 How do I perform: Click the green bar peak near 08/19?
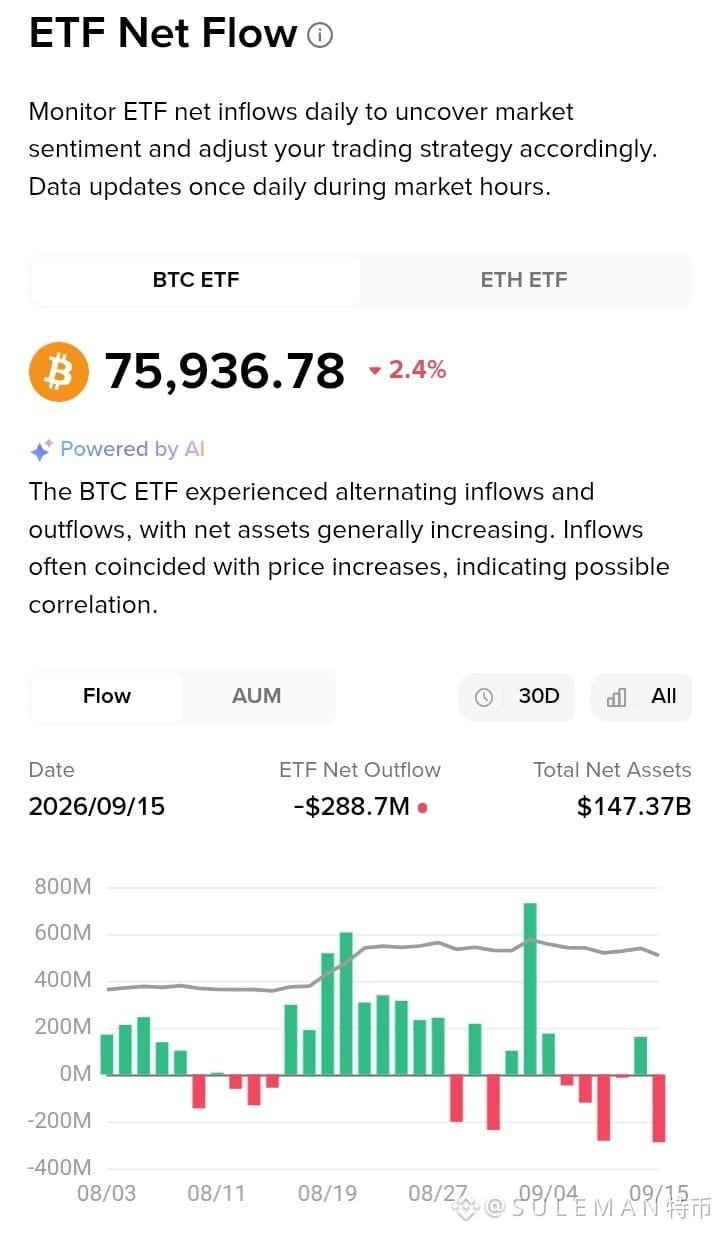coord(346,1003)
